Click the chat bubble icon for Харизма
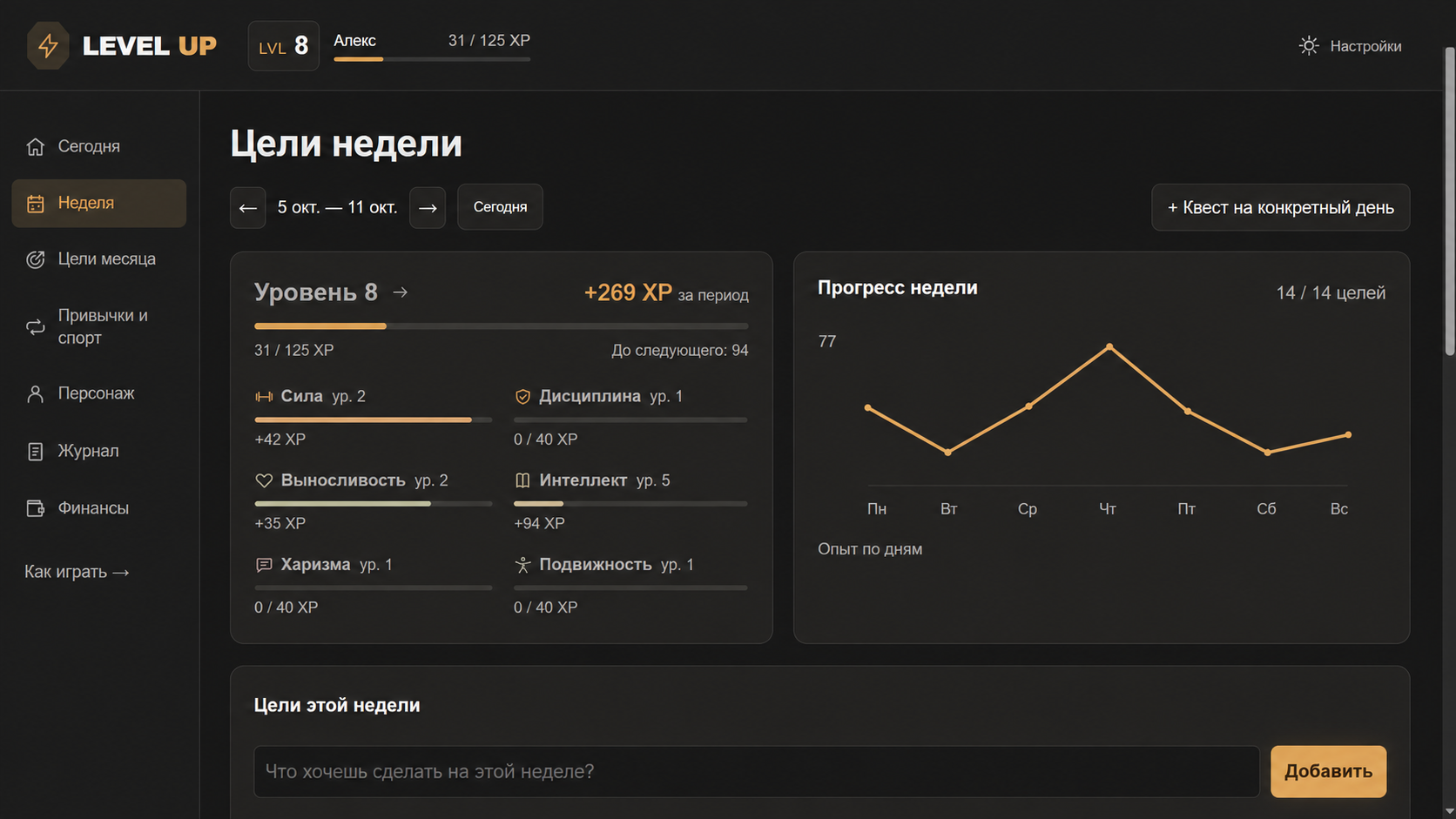The image size is (1456, 819). pos(264,565)
